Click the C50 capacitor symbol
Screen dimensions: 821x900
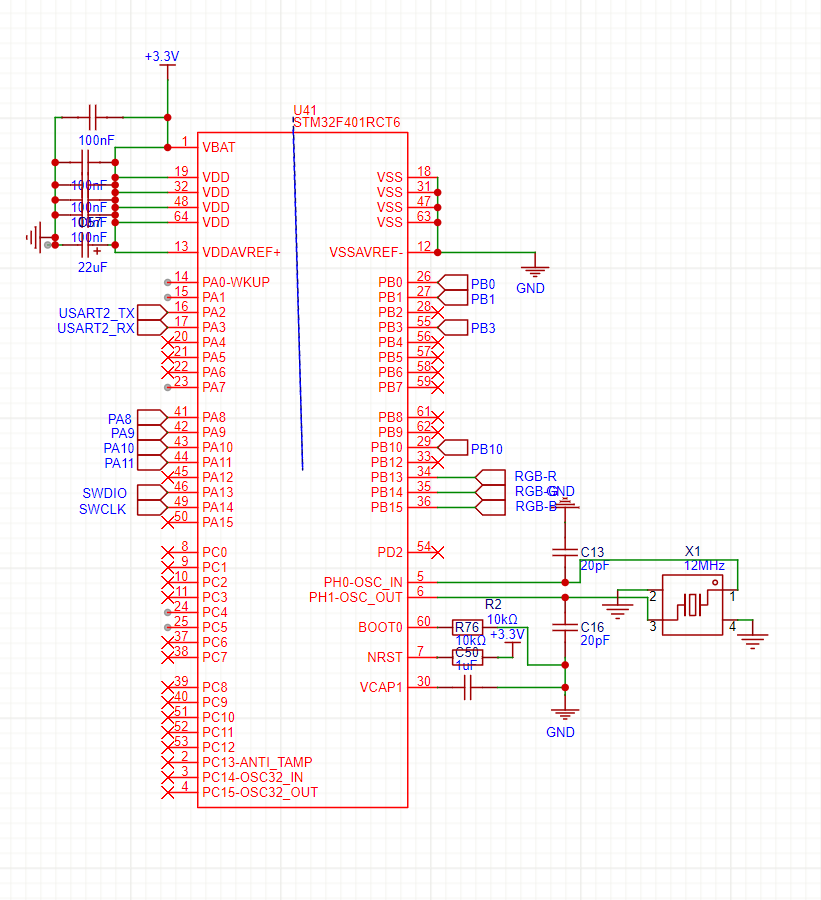[x=467, y=657]
